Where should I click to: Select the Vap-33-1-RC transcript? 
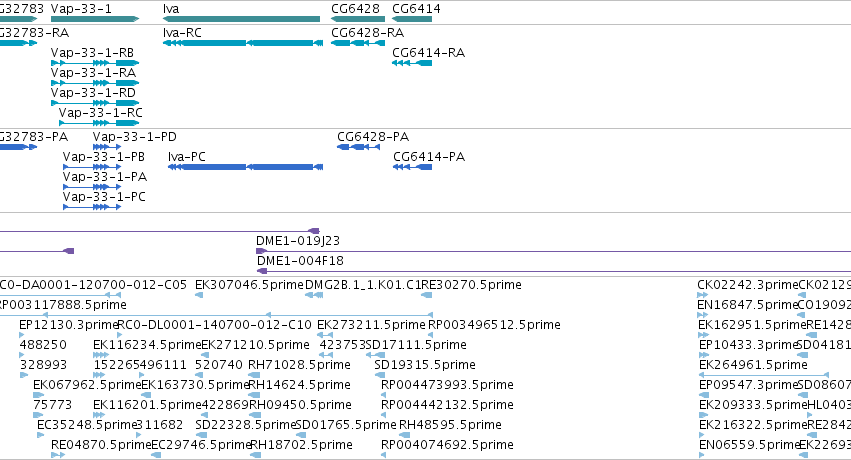[99, 123]
